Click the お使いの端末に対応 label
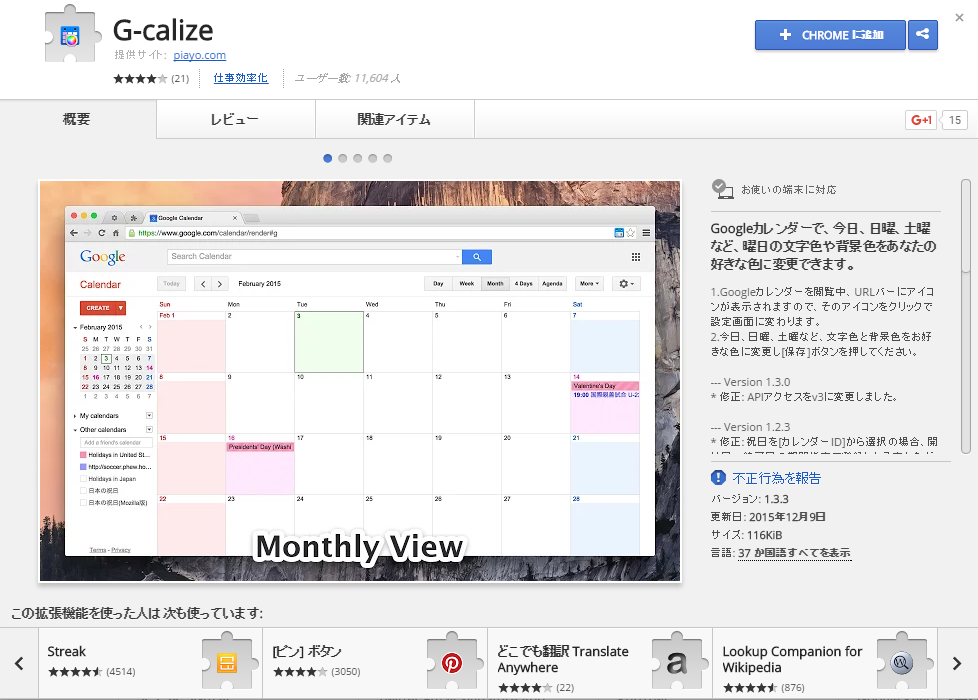Viewport: 978px width, 700px height. (x=788, y=190)
